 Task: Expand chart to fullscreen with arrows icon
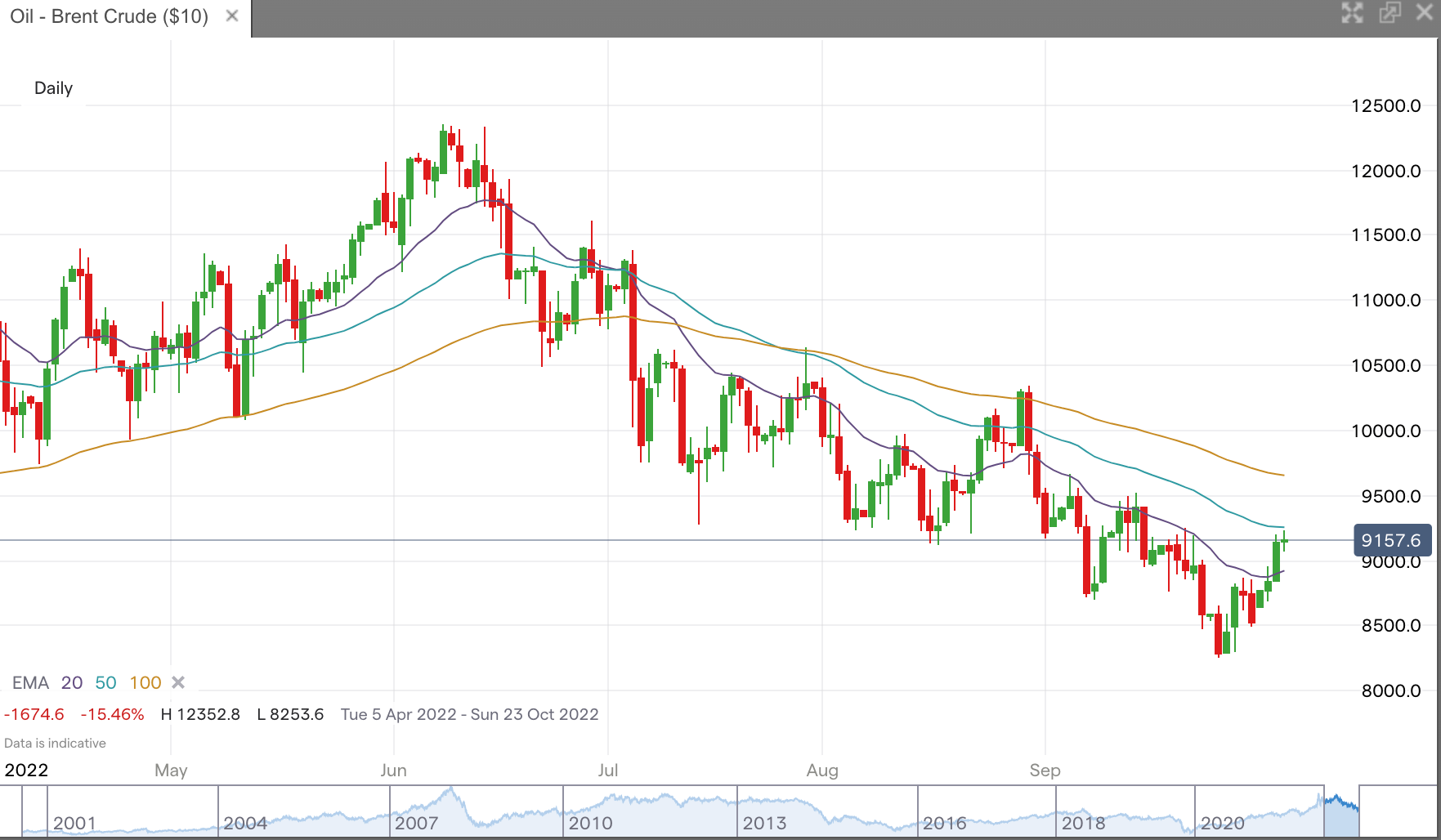(1353, 12)
